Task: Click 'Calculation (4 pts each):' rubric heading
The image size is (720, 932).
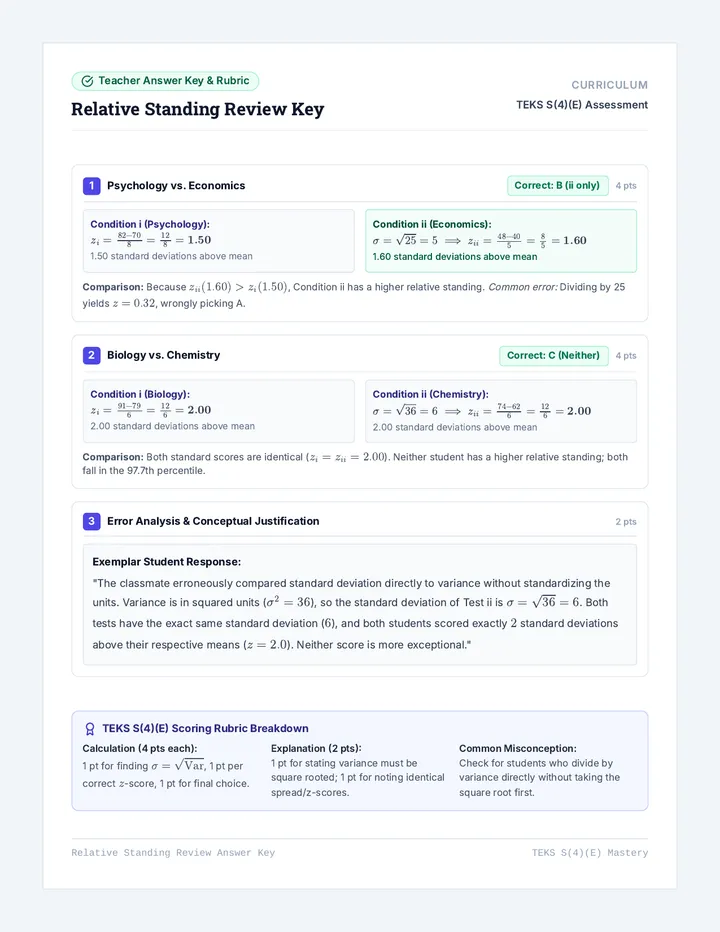Action: tap(140, 748)
